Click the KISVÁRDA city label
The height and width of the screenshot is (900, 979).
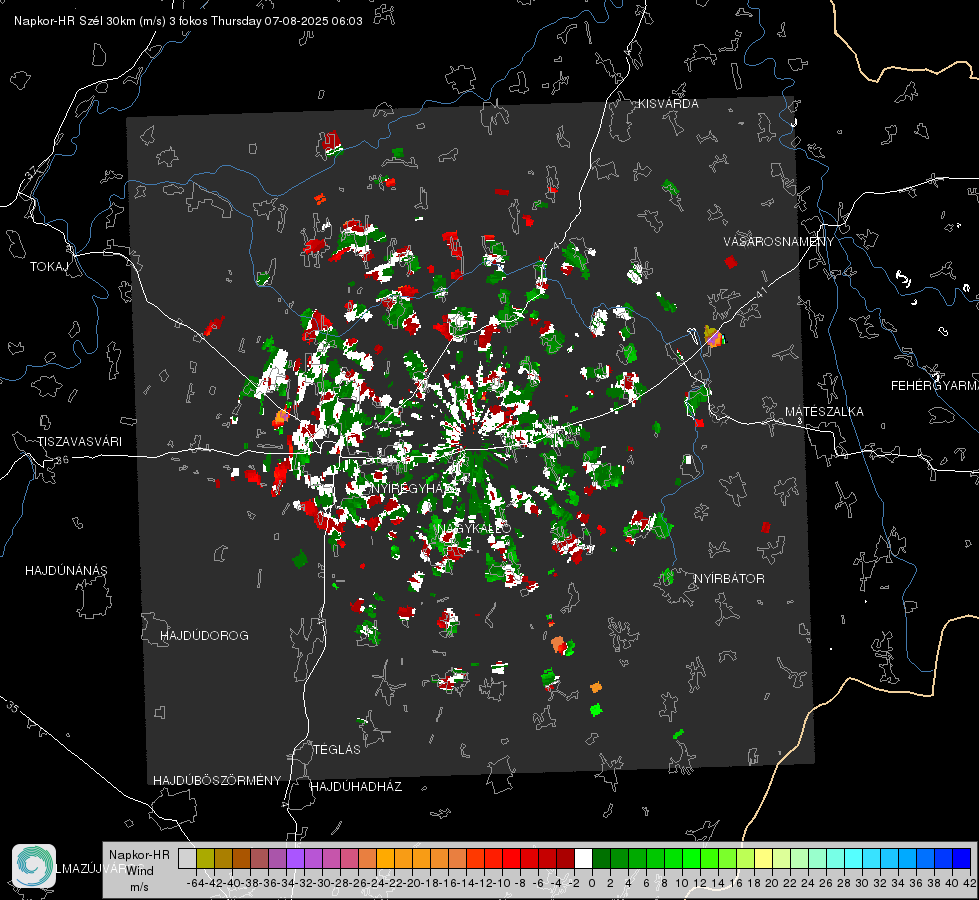tap(668, 104)
